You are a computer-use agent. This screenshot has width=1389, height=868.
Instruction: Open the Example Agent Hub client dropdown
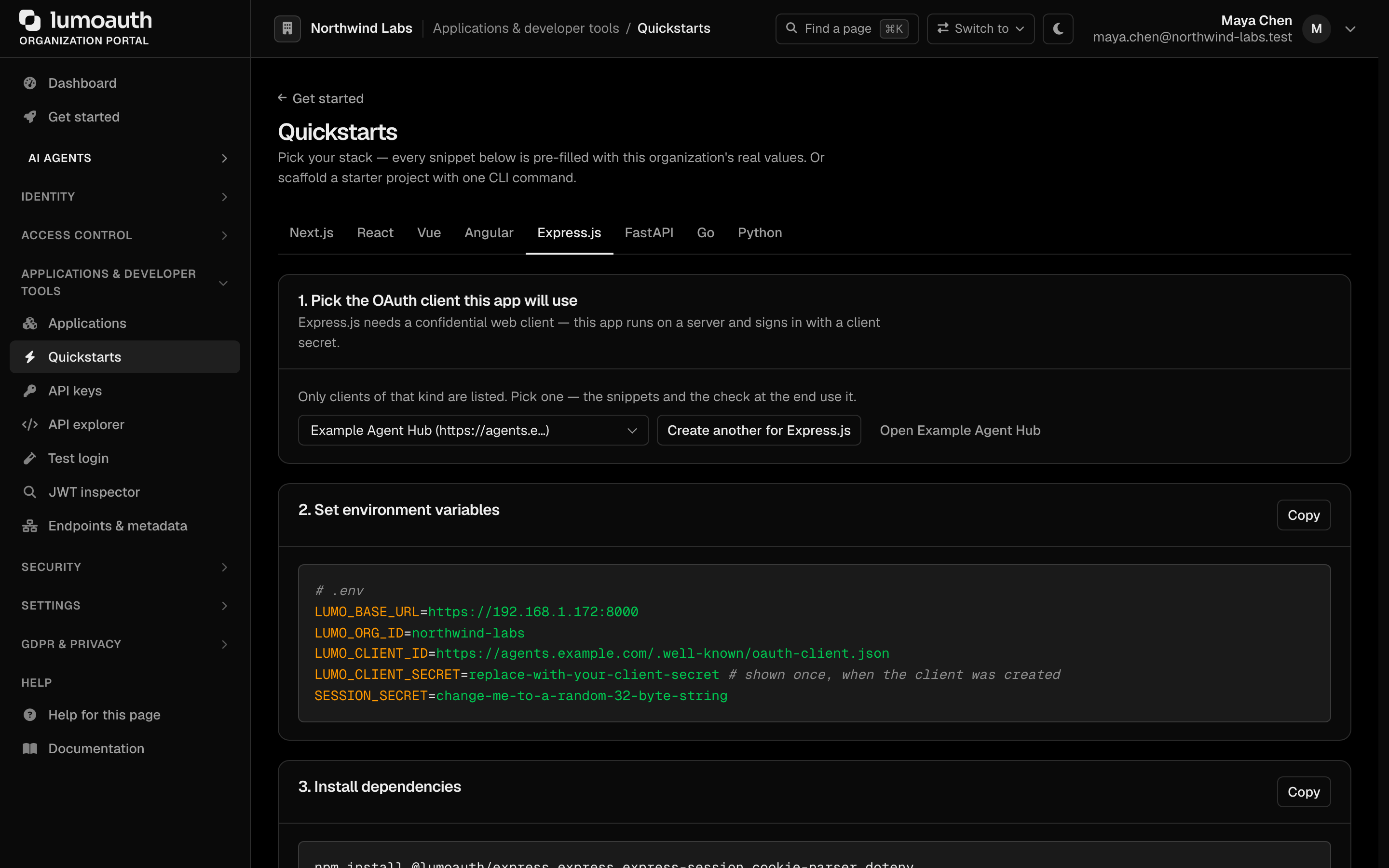pyautogui.click(x=473, y=430)
